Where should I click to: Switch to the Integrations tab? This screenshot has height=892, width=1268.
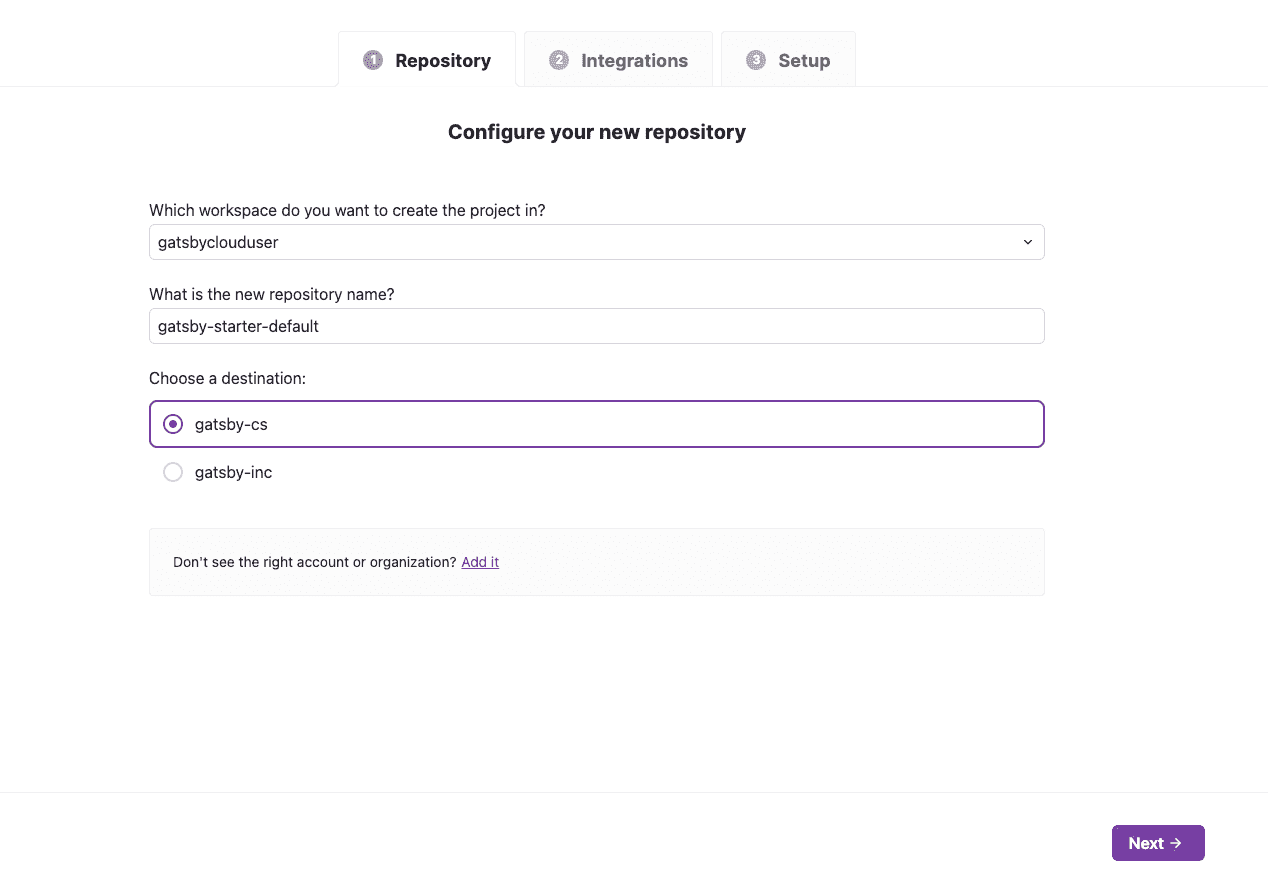tap(634, 60)
